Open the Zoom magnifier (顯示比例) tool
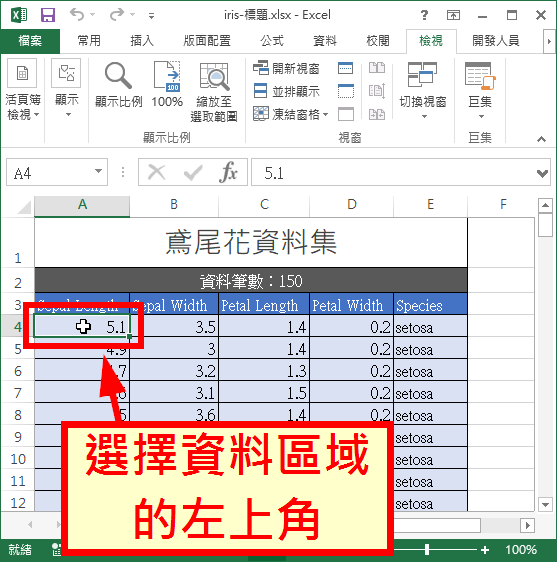Image resolution: width=557 pixels, height=562 pixels. (x=119, y=85)
